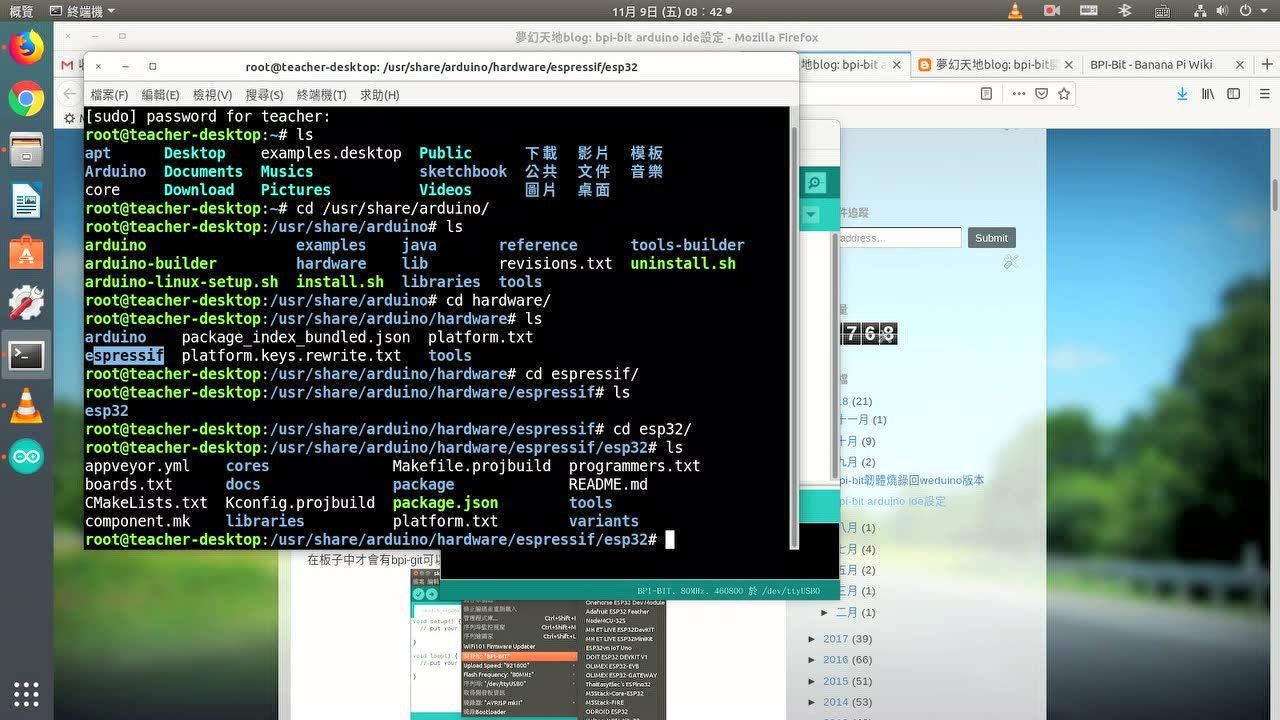Open VLC media player from the dock
The image size is (1280, 720).
27,406
